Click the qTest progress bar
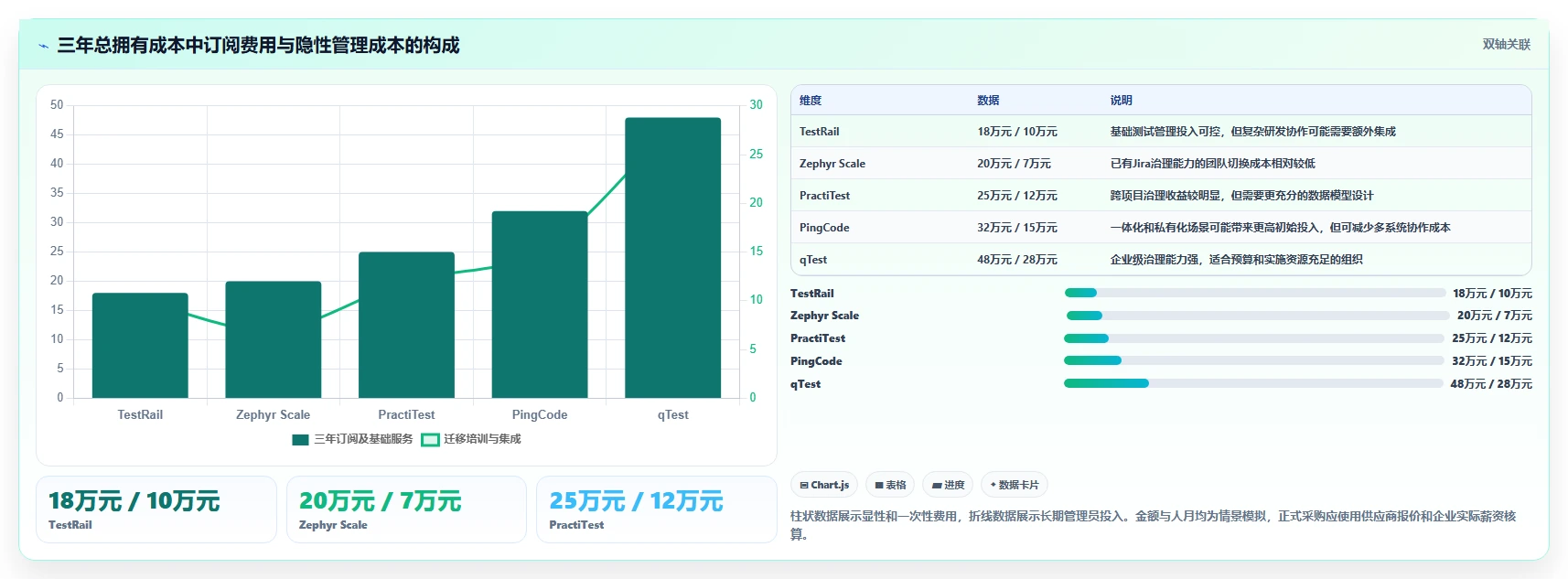1568x579 pixels. pos(1253,383)
